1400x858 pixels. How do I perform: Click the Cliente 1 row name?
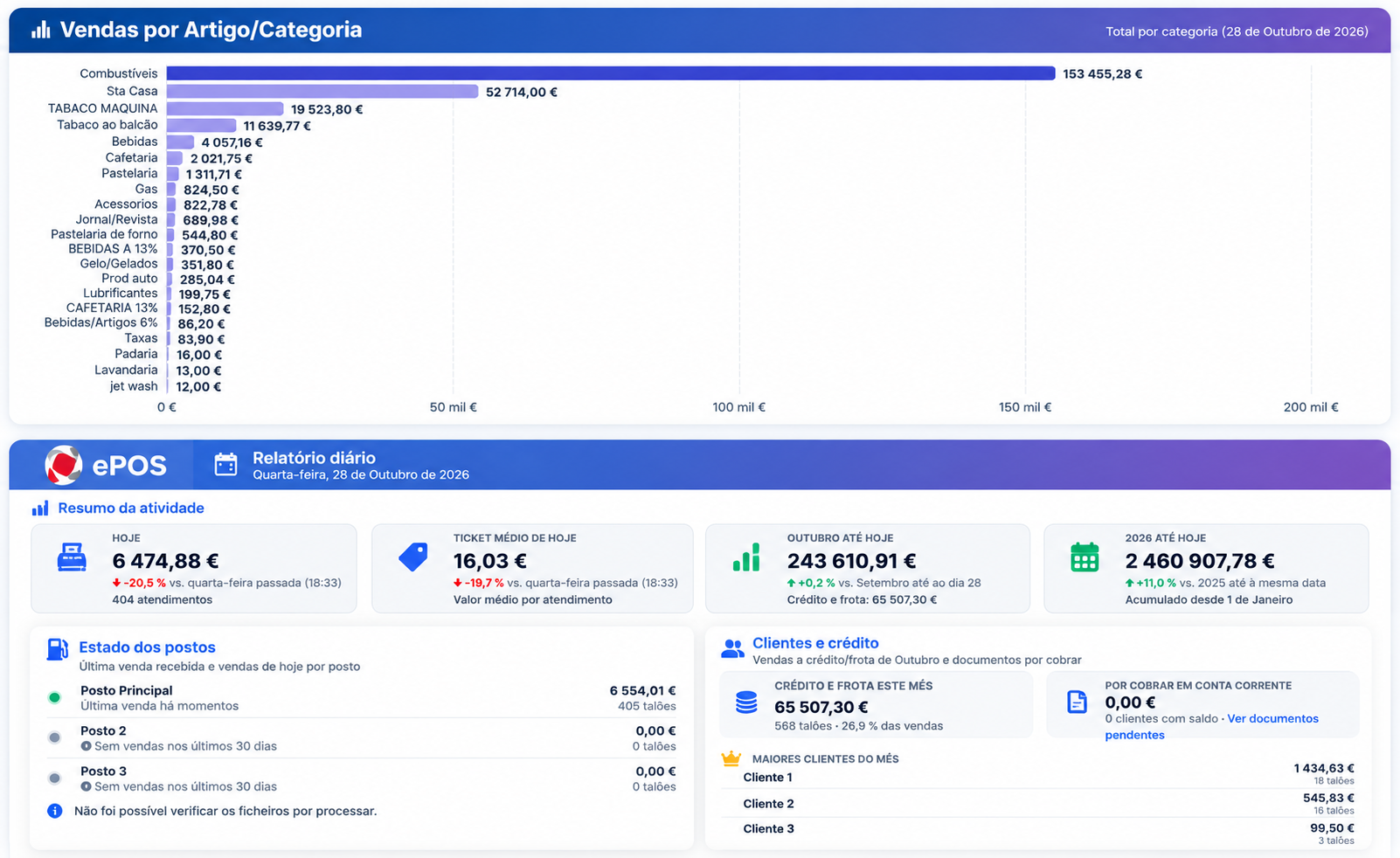click(767, 778)
